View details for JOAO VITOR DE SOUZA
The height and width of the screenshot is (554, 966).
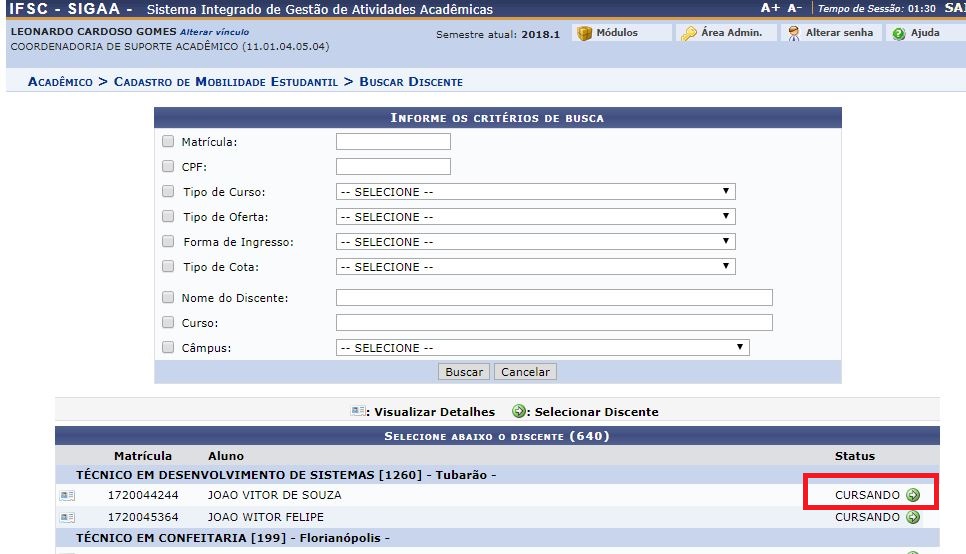(x=67, y=495)
